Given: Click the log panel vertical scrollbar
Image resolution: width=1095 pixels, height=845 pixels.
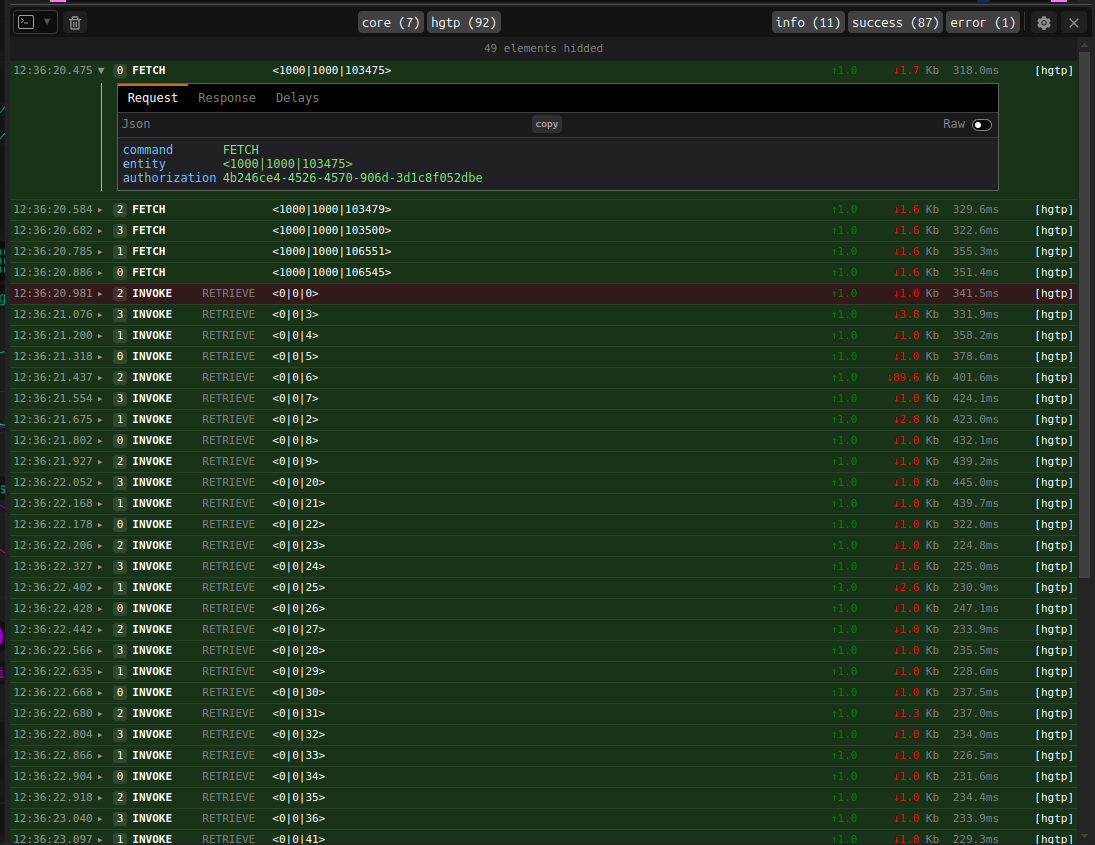Looking at the screenshot, I should coord(1085,314).
